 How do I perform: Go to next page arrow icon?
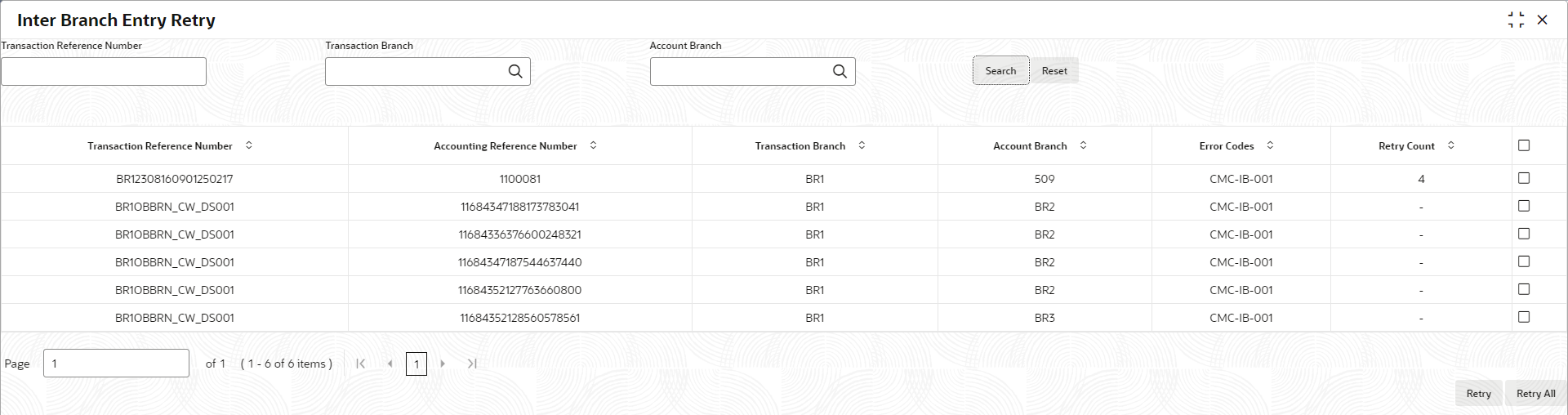tap(443, 364)
